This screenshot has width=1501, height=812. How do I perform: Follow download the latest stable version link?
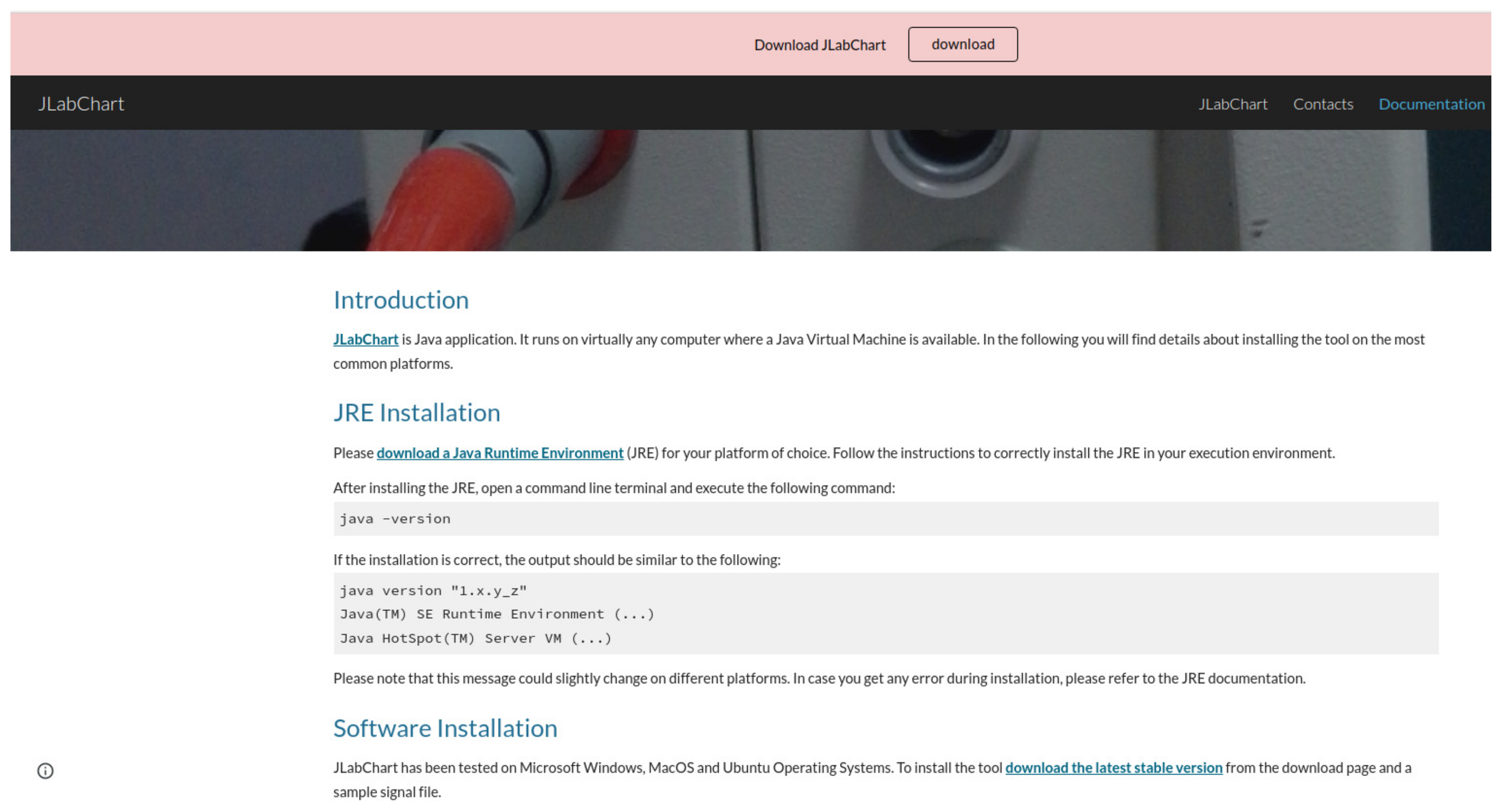click(x=1113, y=768)
